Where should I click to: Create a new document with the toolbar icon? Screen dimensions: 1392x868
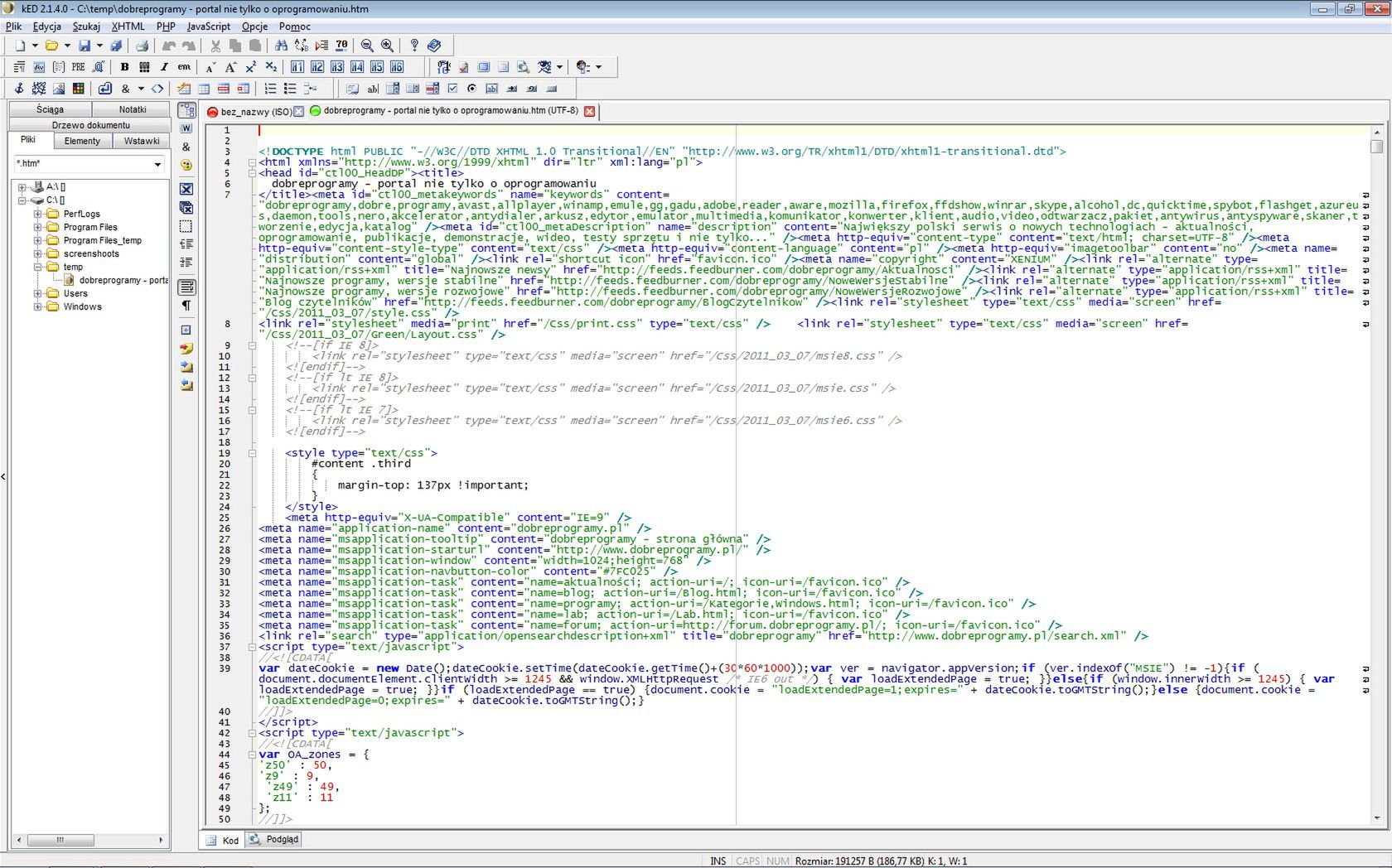(20, 46)
